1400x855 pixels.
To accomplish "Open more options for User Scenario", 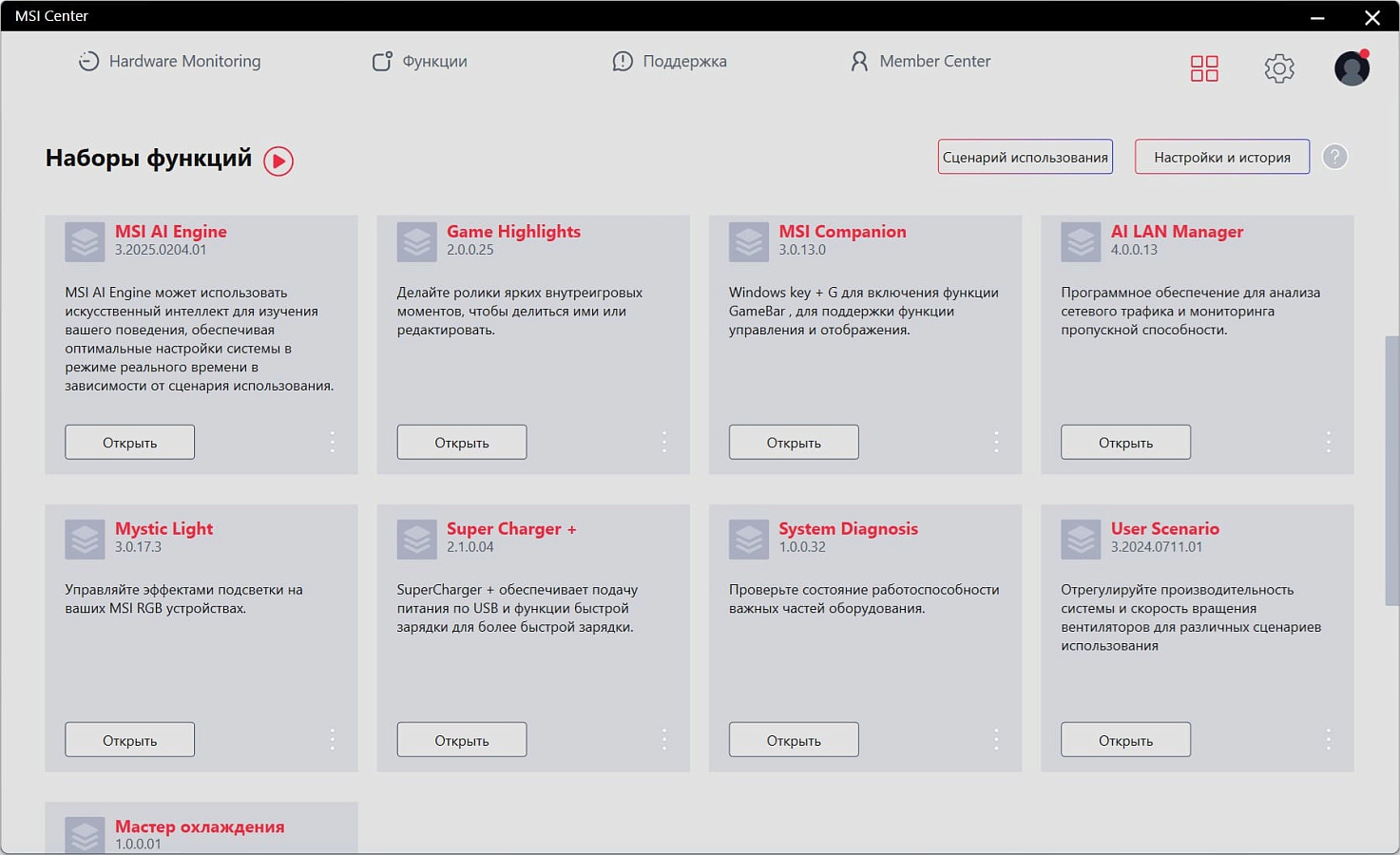I will pyautogui.click(x=1328, y=739).
